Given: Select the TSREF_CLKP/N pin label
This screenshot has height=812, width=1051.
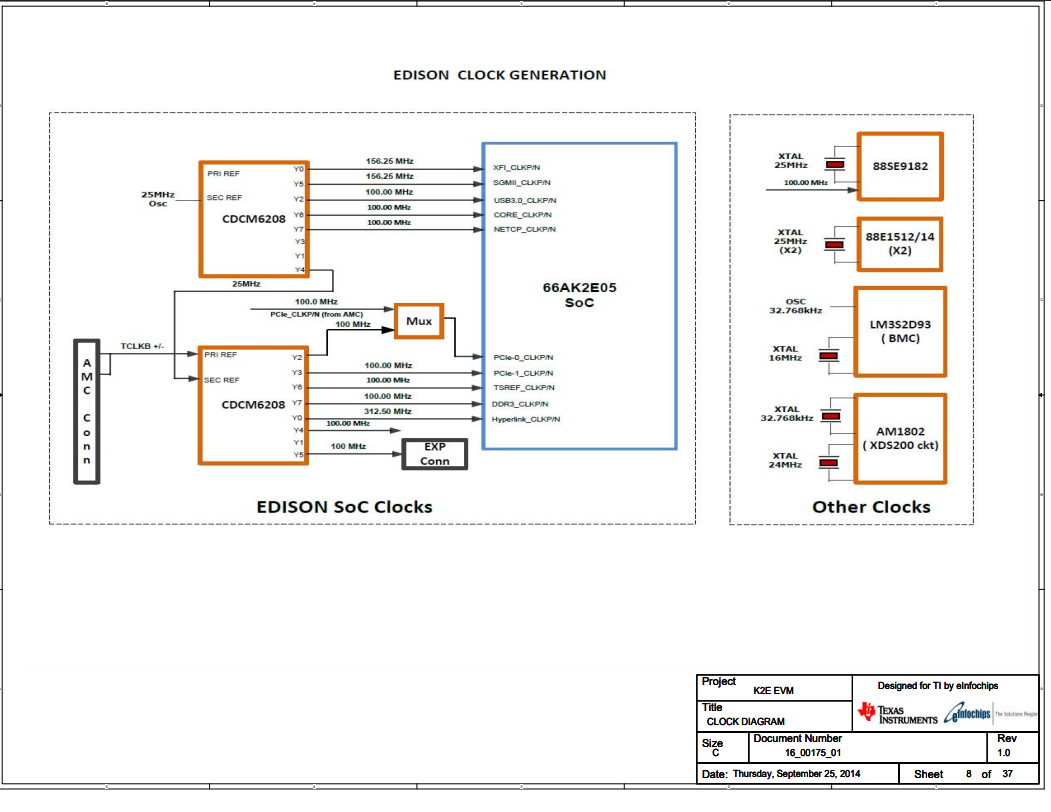Looking at the screenshot, I should click(x=524, y=388).
